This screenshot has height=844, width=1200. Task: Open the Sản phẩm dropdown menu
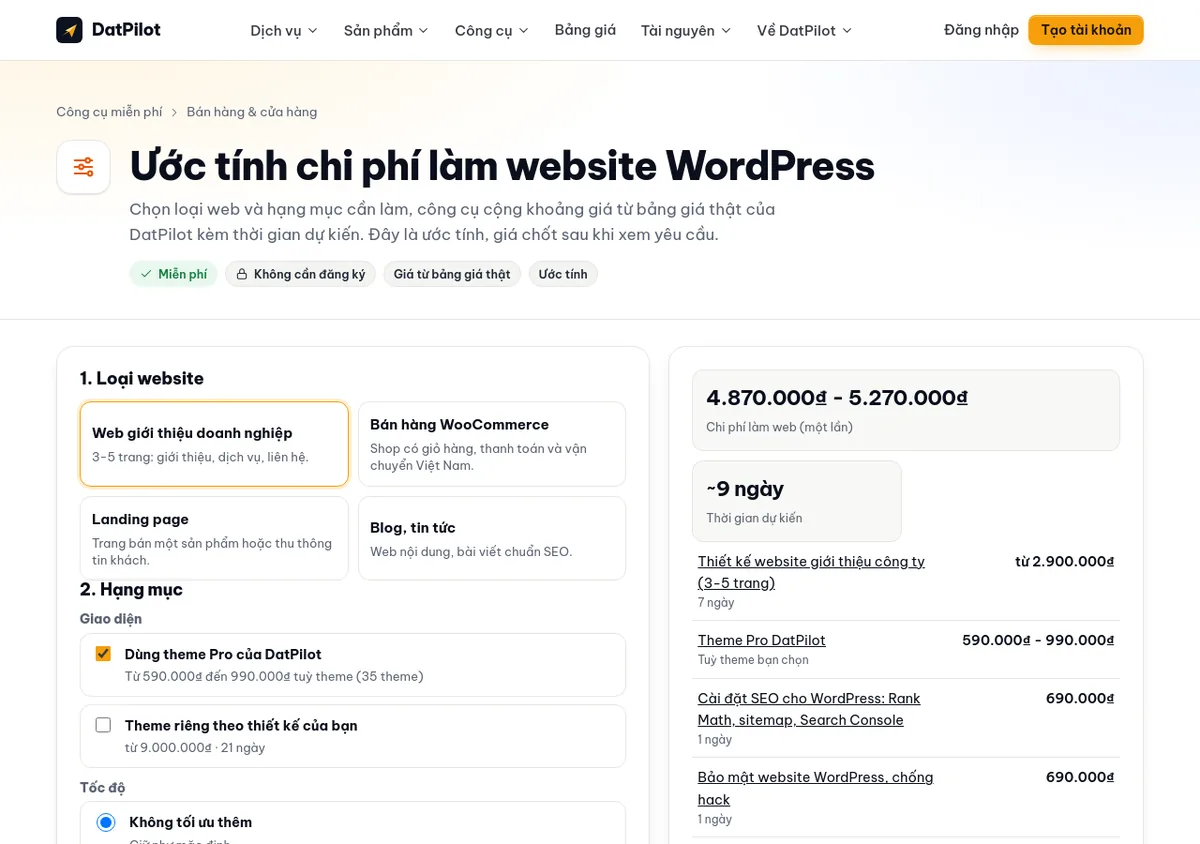click(x=386, y=30)
